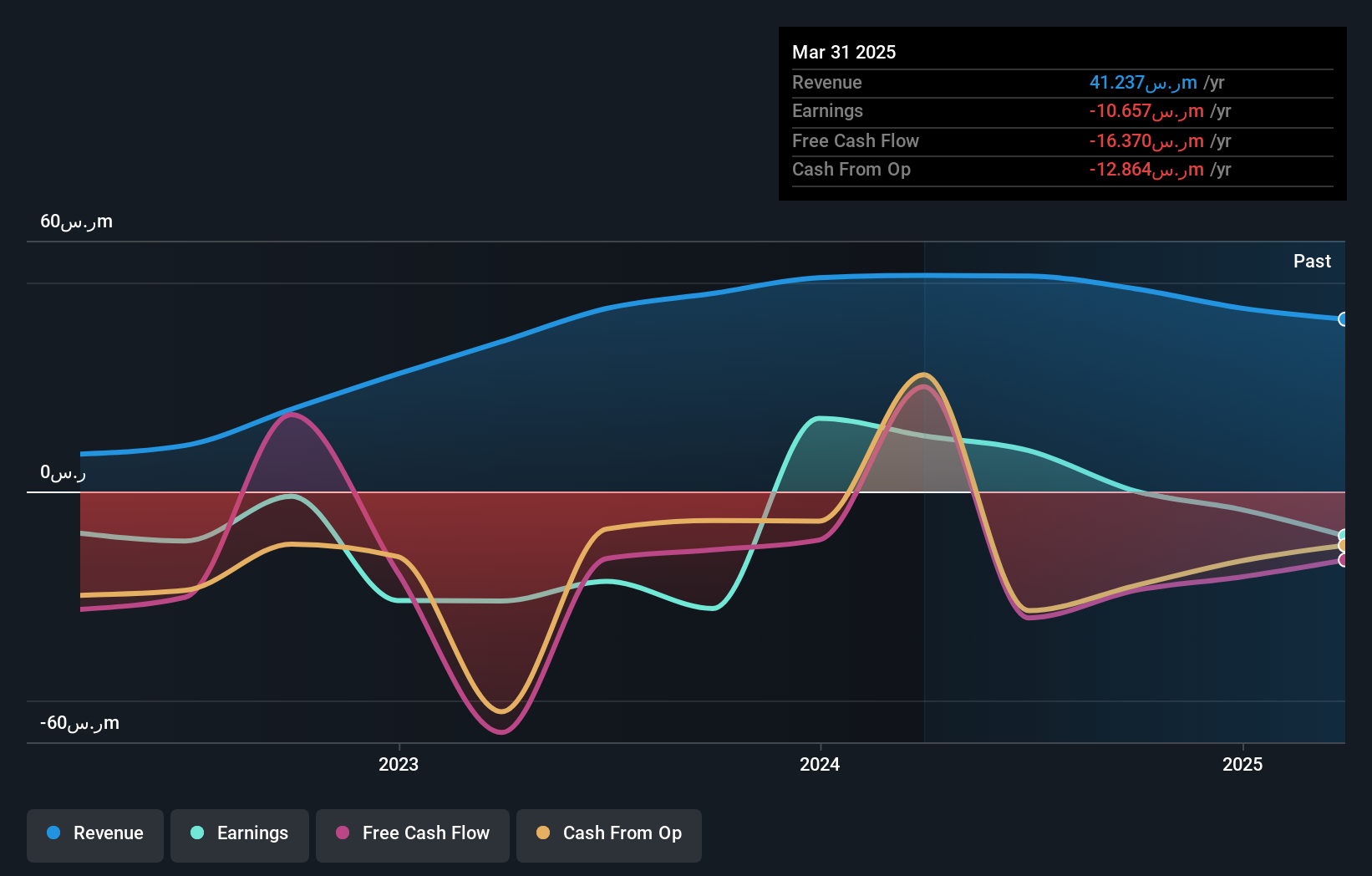Click the 2023 x-axis label
Viewport: 1372px width, 876px height.
pyautogui.click(x=399, y=765)
